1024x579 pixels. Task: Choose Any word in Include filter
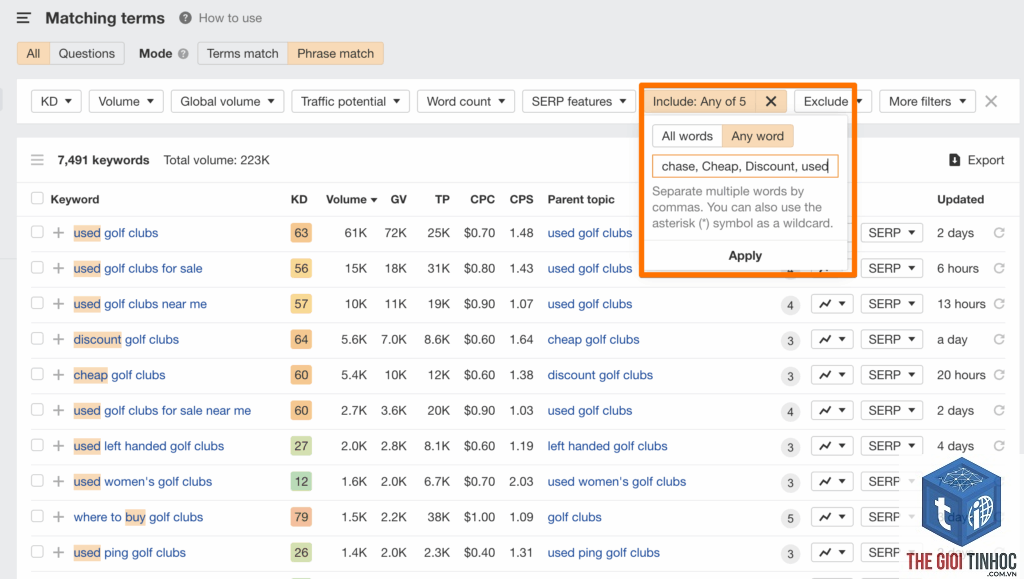758,136
